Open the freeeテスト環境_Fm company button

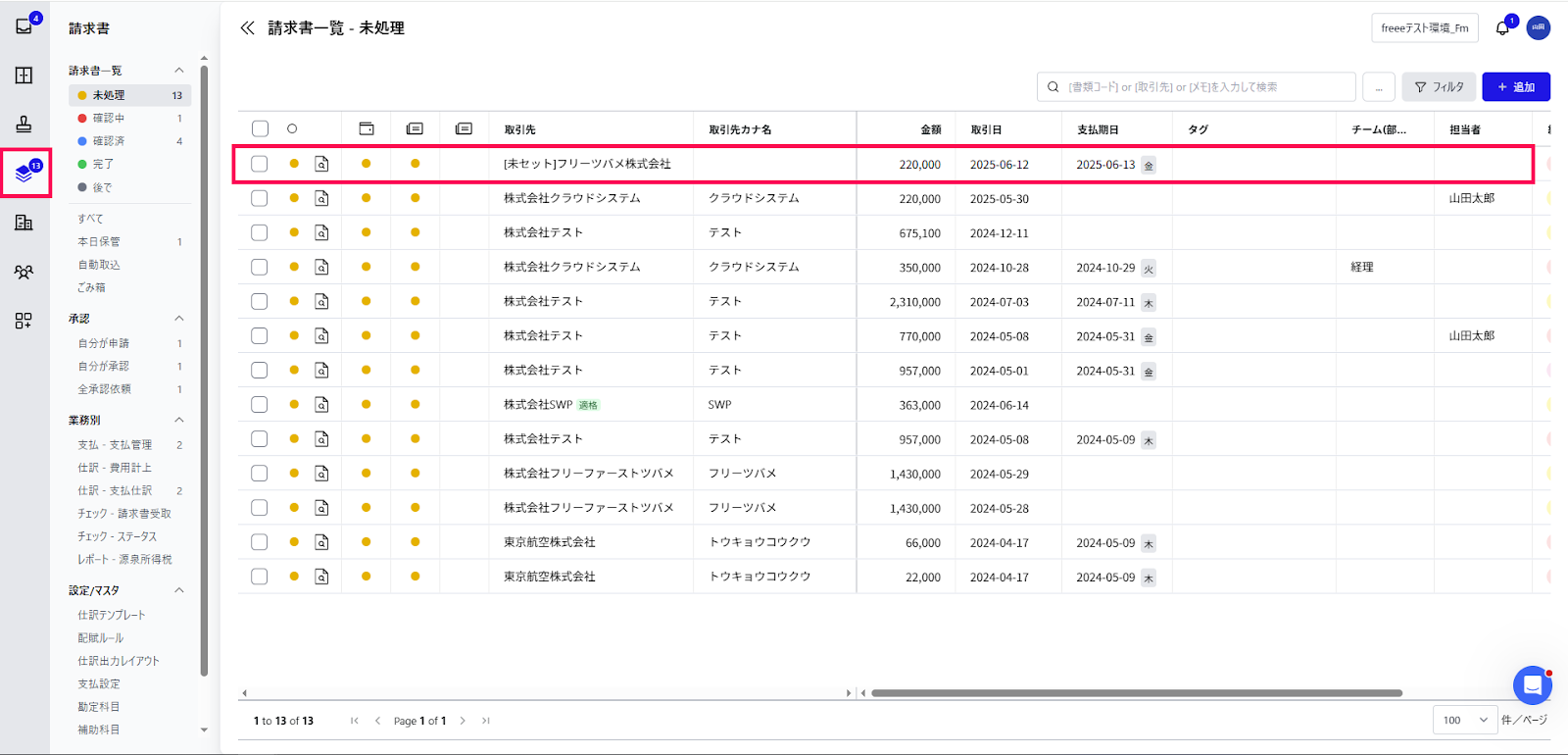click(x=1425, y=28)
